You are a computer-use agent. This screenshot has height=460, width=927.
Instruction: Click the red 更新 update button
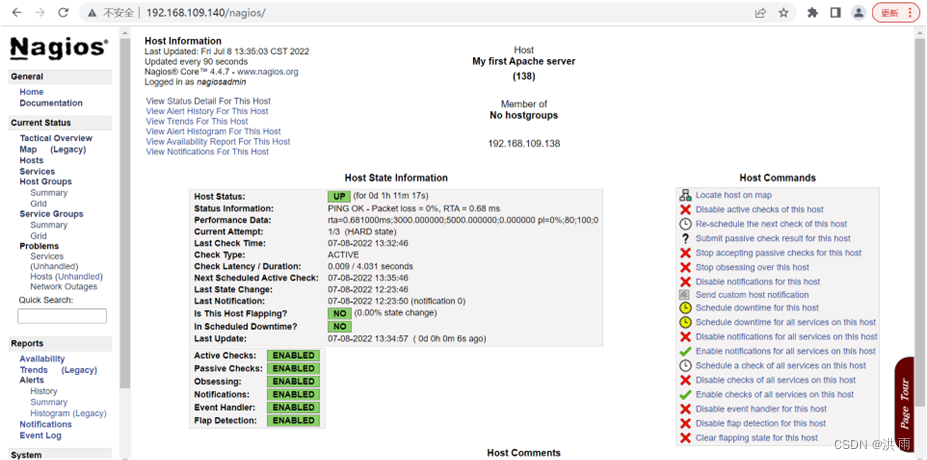pos(896,12)
